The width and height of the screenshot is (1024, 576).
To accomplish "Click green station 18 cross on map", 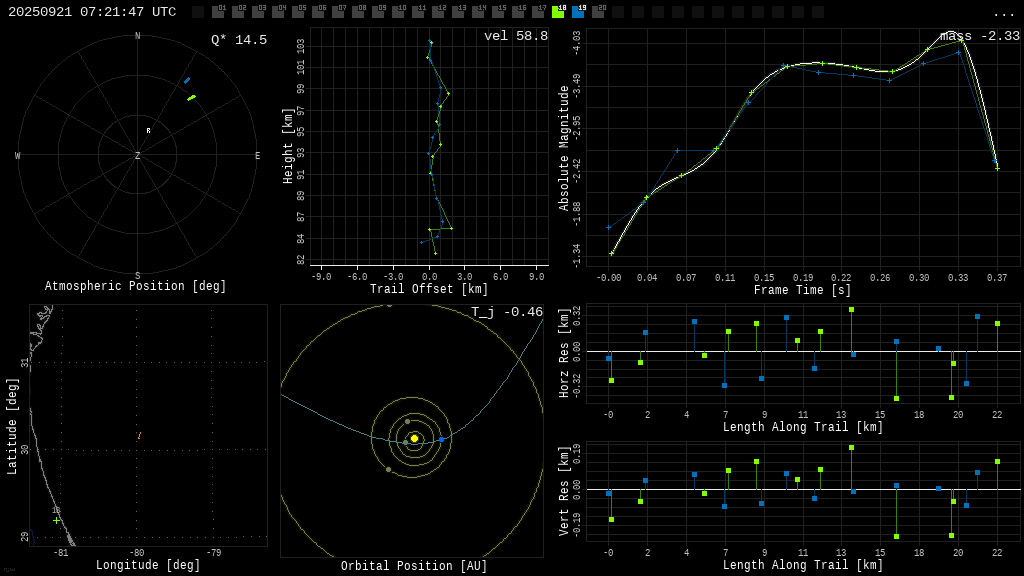I will (x=57, y=520).
